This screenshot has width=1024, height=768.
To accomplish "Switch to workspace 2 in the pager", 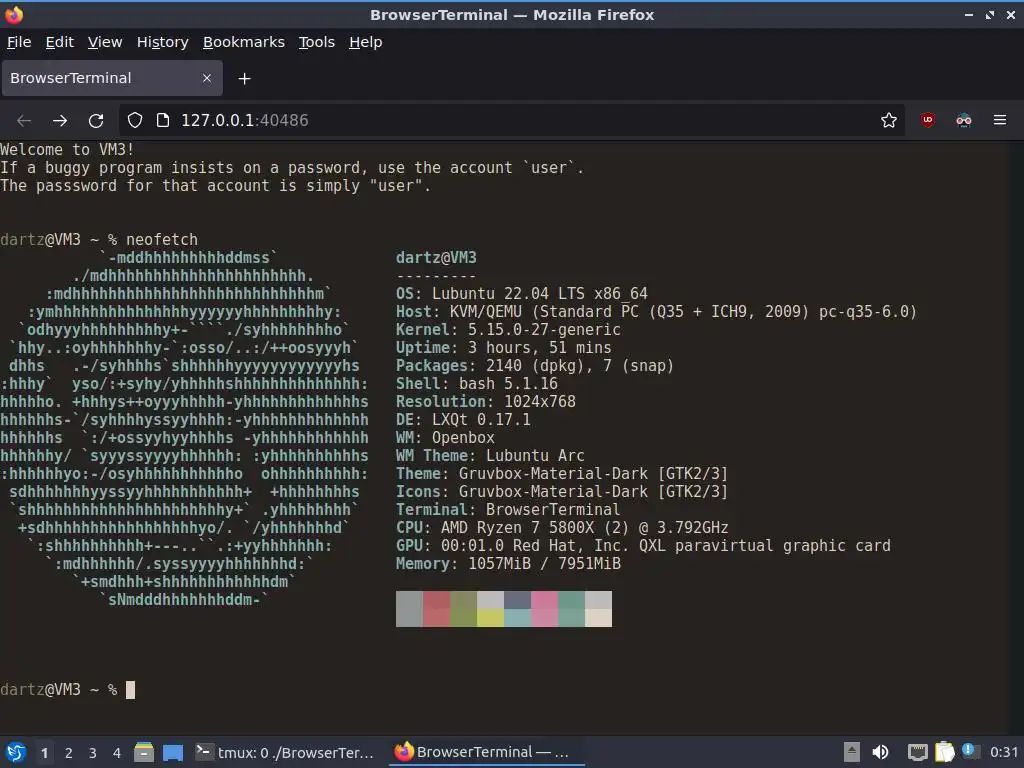I will [x=69, y=753].
